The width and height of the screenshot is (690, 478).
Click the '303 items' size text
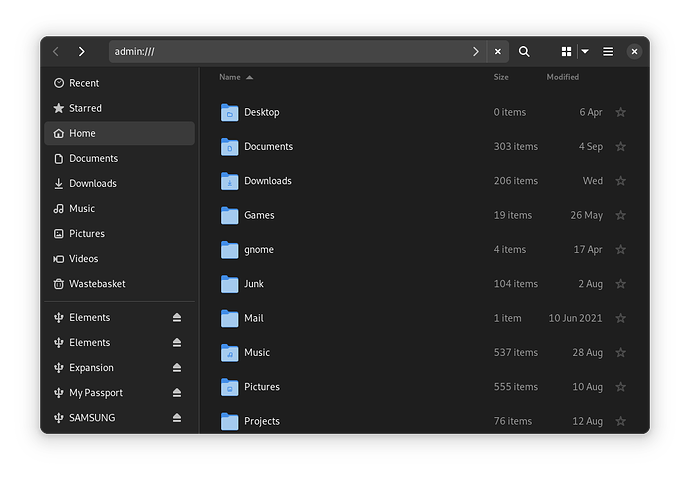coord(516,147)
